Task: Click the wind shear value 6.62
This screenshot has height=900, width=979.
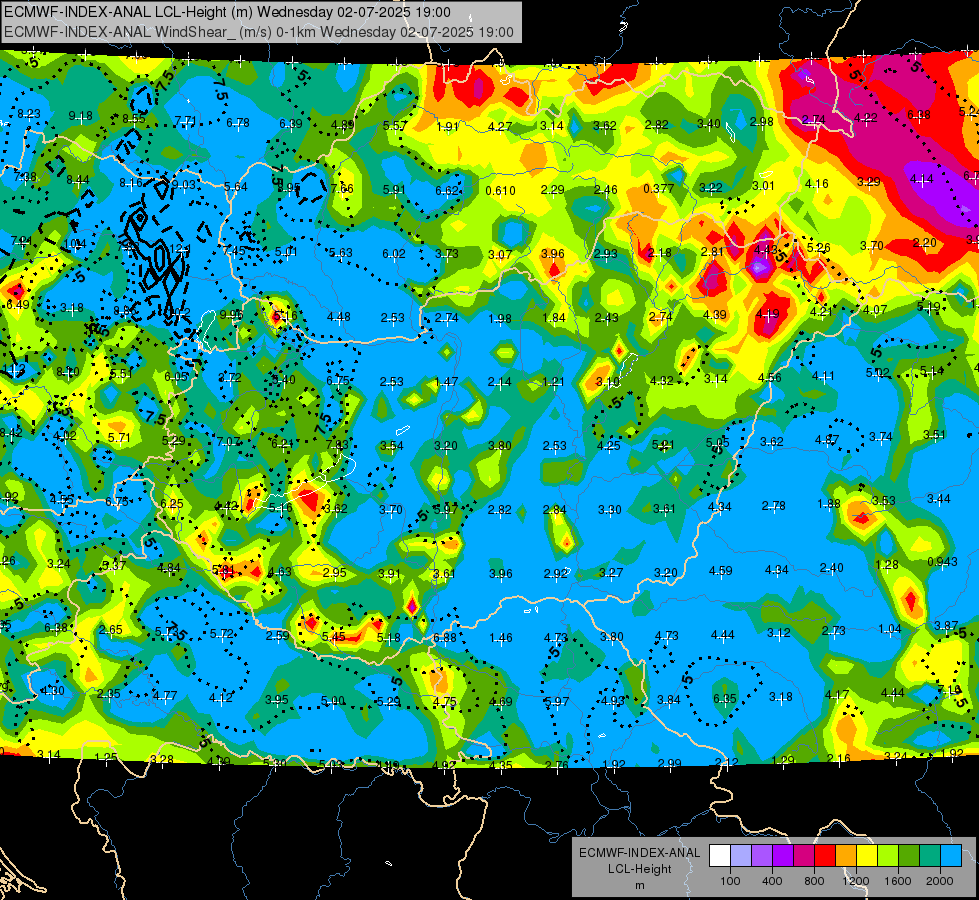Action: [447, 190]
